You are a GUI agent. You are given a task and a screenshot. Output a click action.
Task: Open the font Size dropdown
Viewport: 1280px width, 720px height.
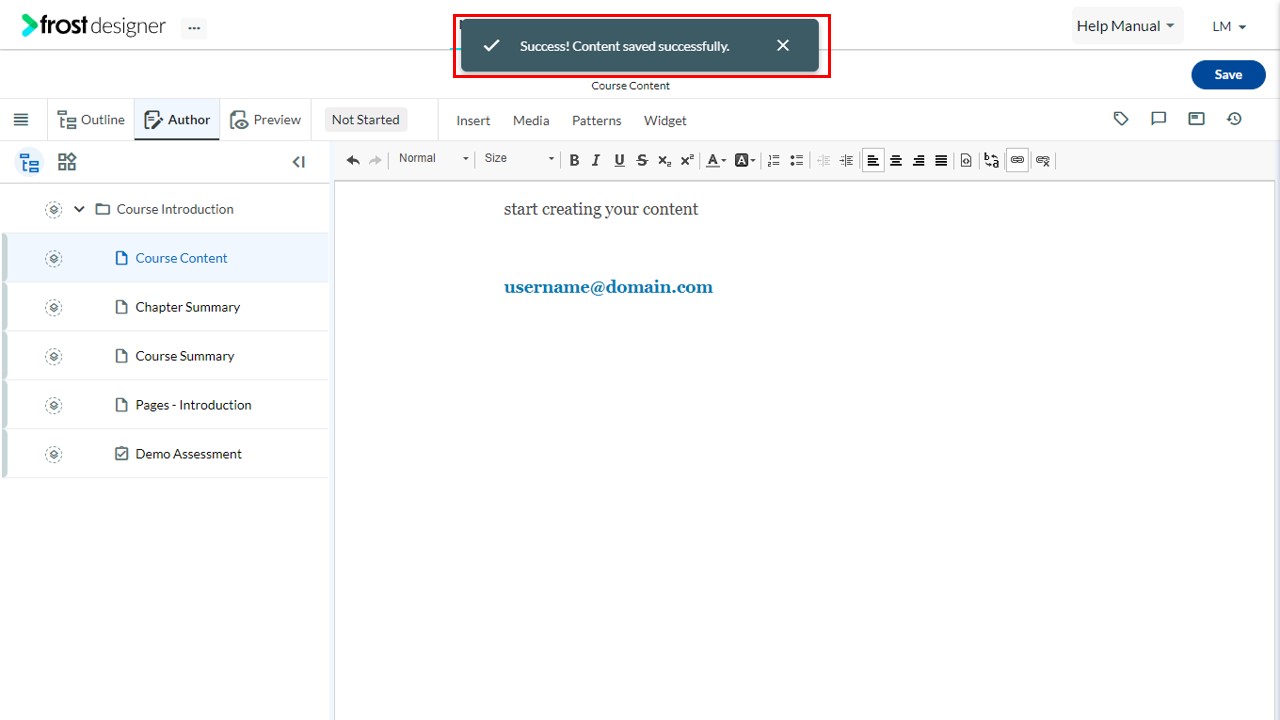tap(519, 158)
